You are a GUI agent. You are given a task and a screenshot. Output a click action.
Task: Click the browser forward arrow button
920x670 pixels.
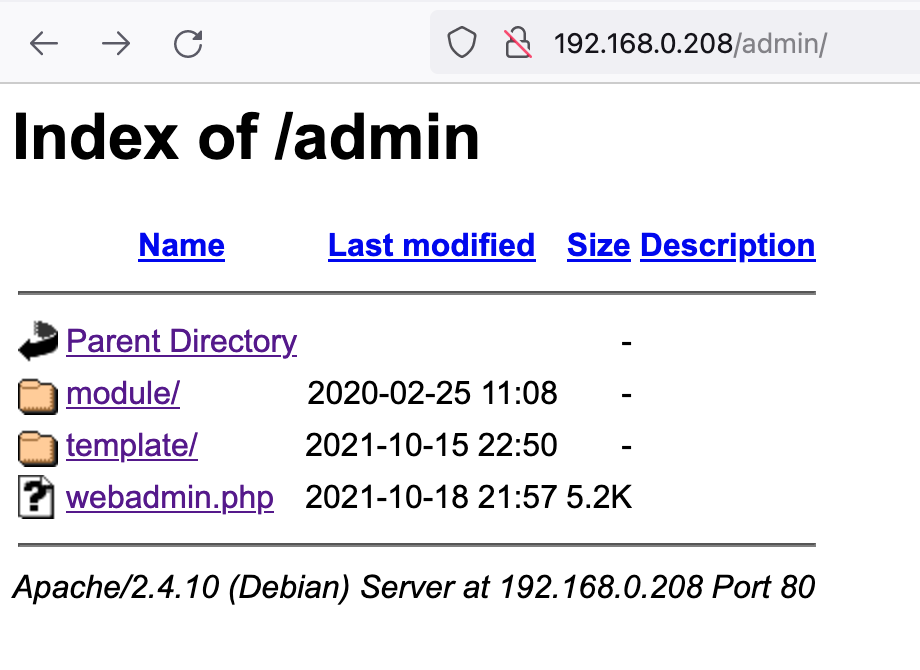coord(116,44)
